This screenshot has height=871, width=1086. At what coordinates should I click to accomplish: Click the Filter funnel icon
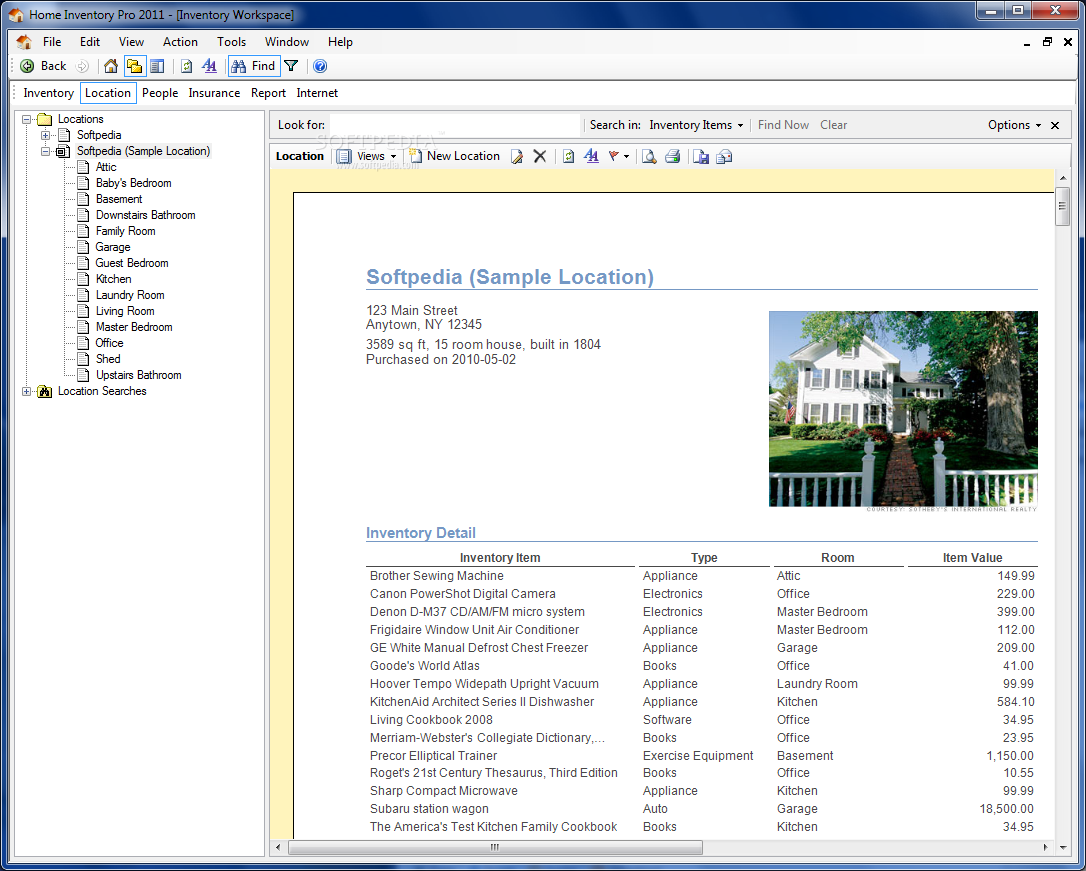coord(292,66)
